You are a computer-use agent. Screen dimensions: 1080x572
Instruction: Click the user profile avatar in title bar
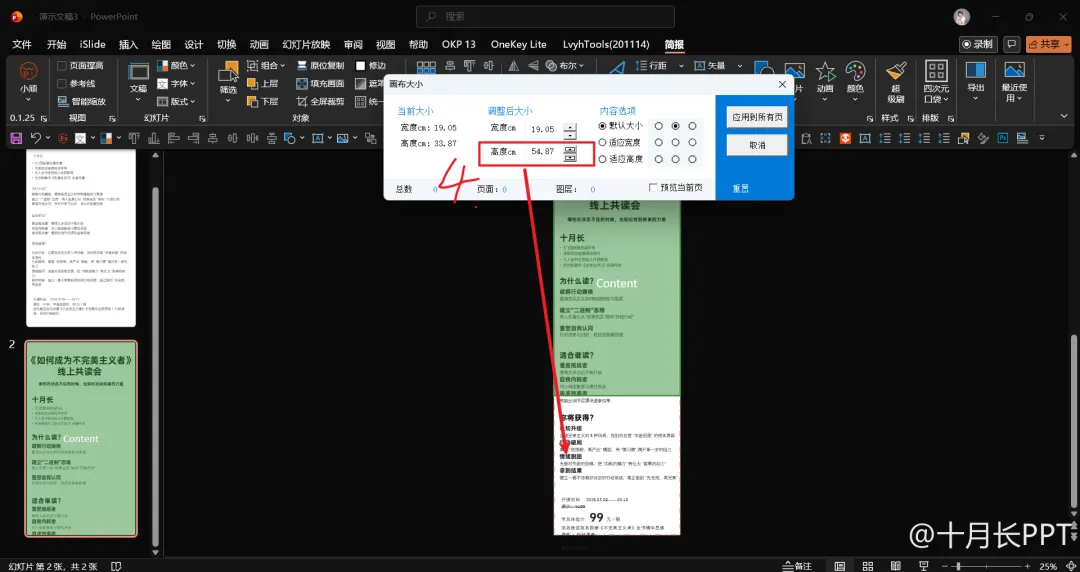click(x=962, y=17)
